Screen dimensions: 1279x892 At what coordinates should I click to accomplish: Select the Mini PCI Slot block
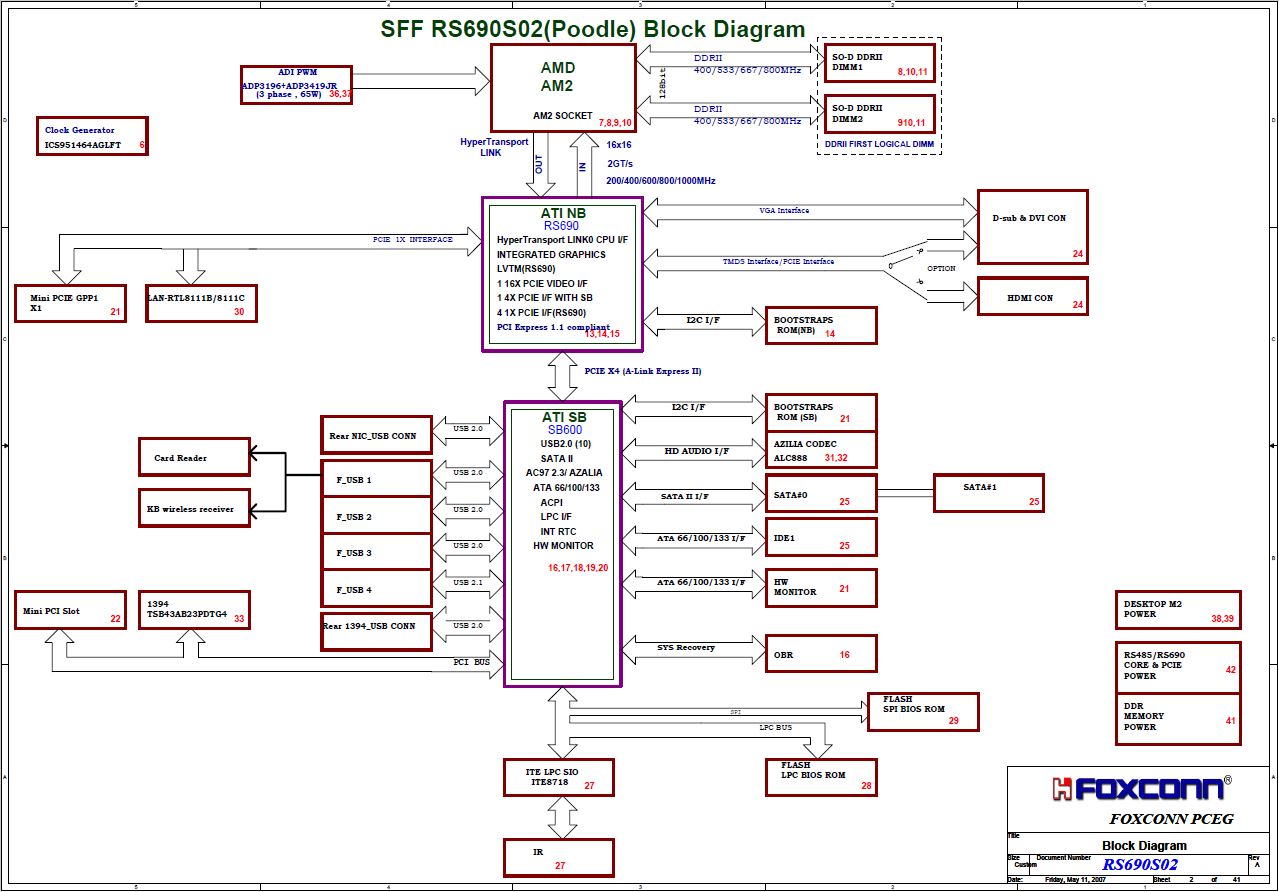coord(71,610)
